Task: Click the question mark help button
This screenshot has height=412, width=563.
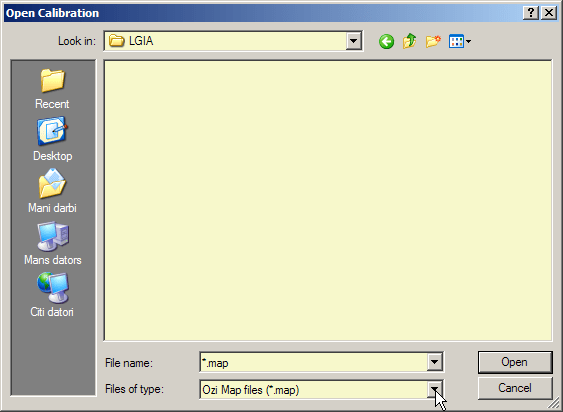Action: tap(531, 13)
